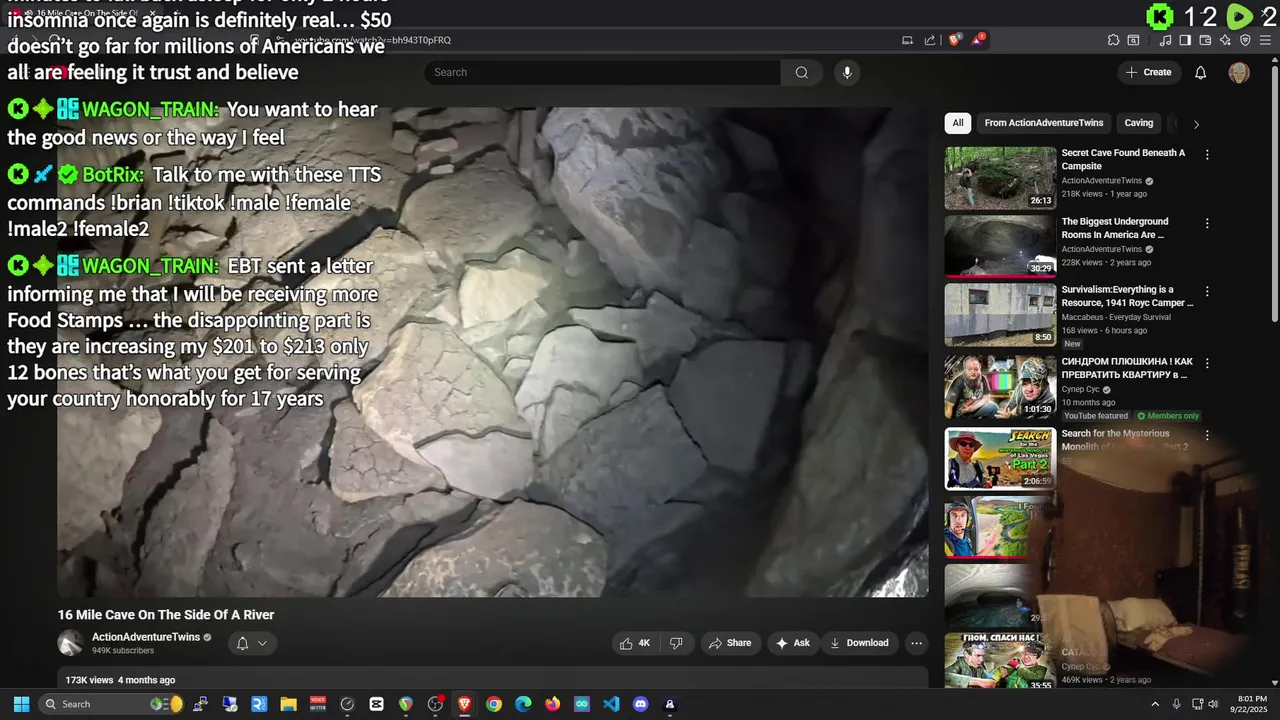
Task: Open the Brave hamburger main menu
Action: (x=1265, y=40)
